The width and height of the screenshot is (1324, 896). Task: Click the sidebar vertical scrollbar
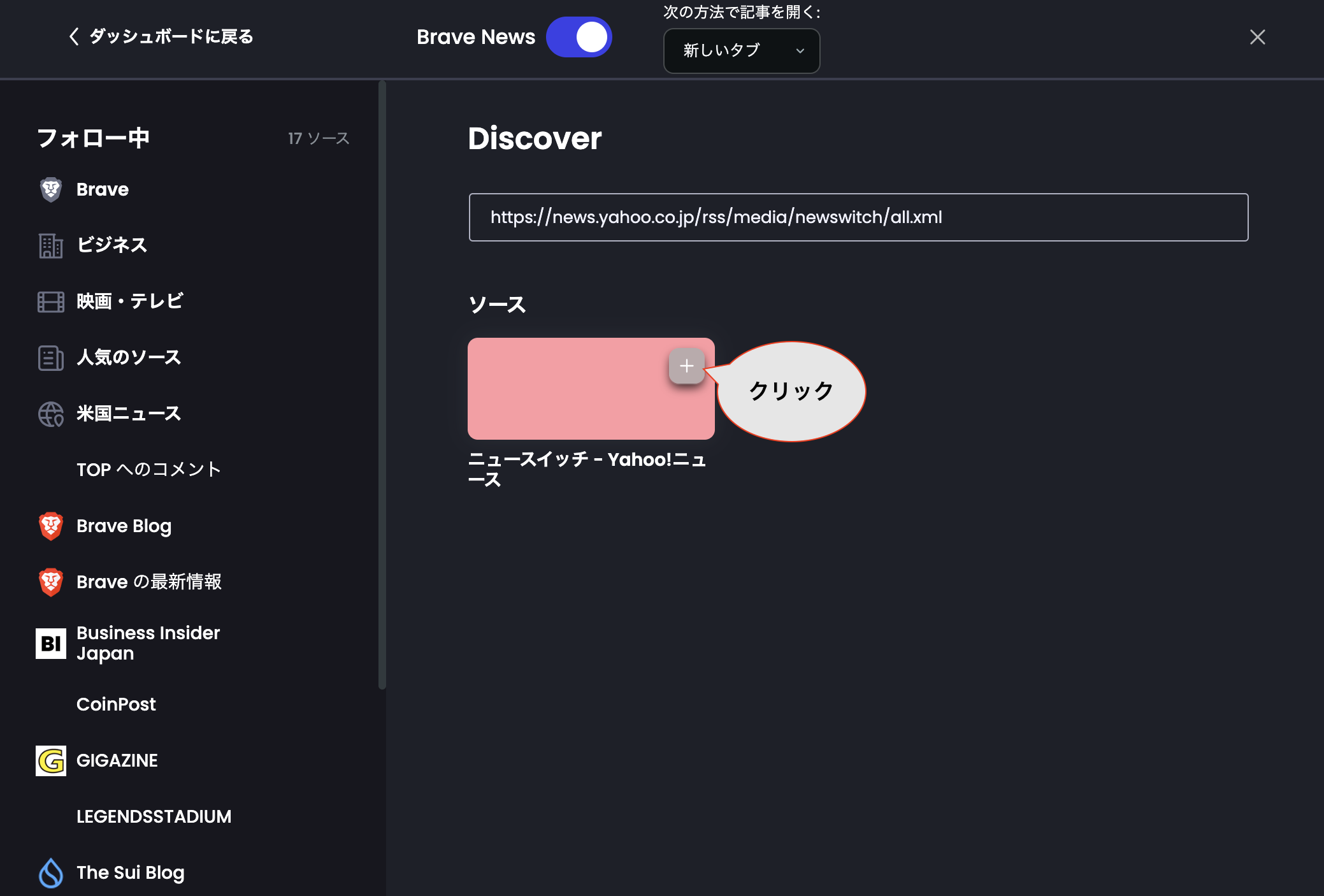click(382, 385)
